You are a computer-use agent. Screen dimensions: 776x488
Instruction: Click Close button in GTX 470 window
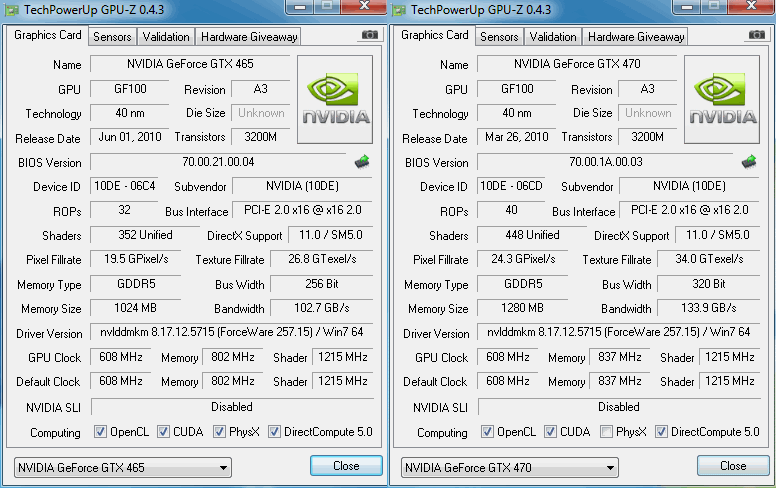pos(733,466)
